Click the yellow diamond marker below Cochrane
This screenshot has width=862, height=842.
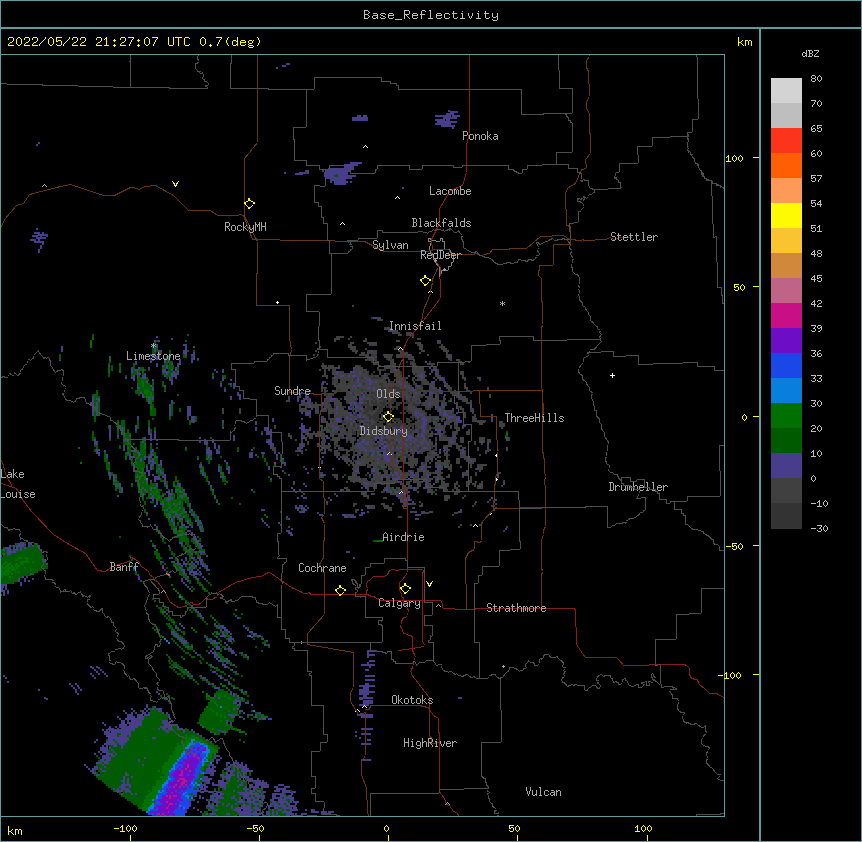(x=340, y=590)
